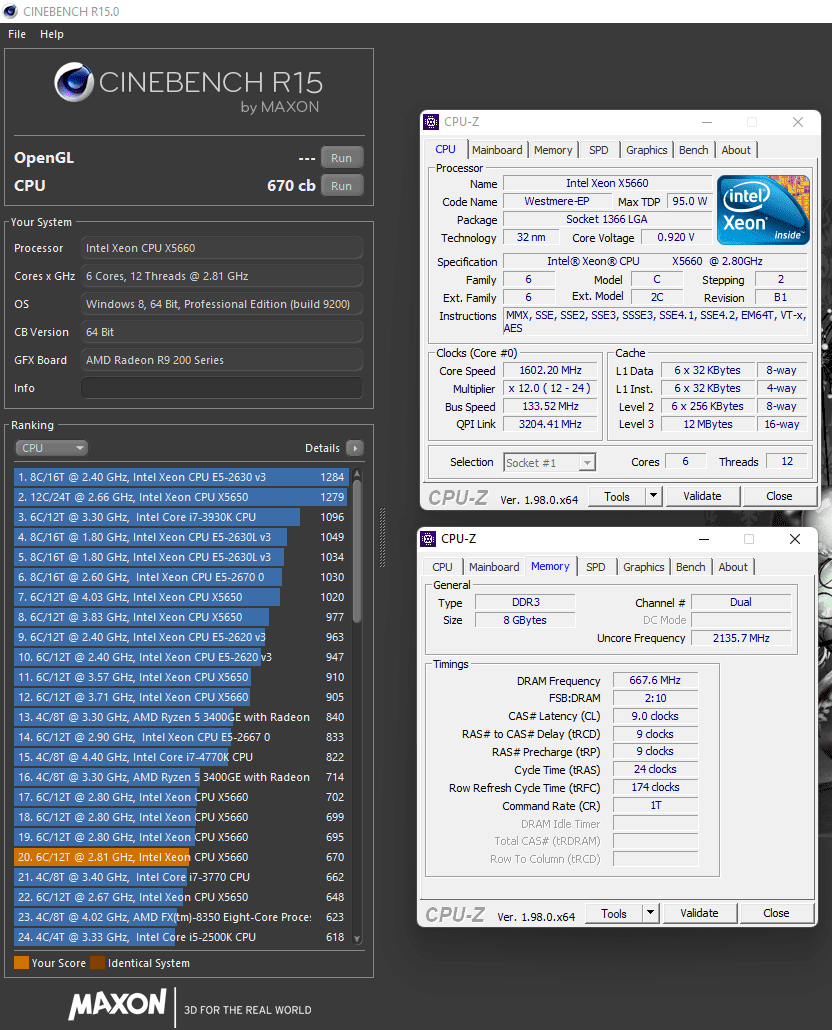Click Validate in lower CPU-Z window
The image size is (832, 1030).
(699, 913)
